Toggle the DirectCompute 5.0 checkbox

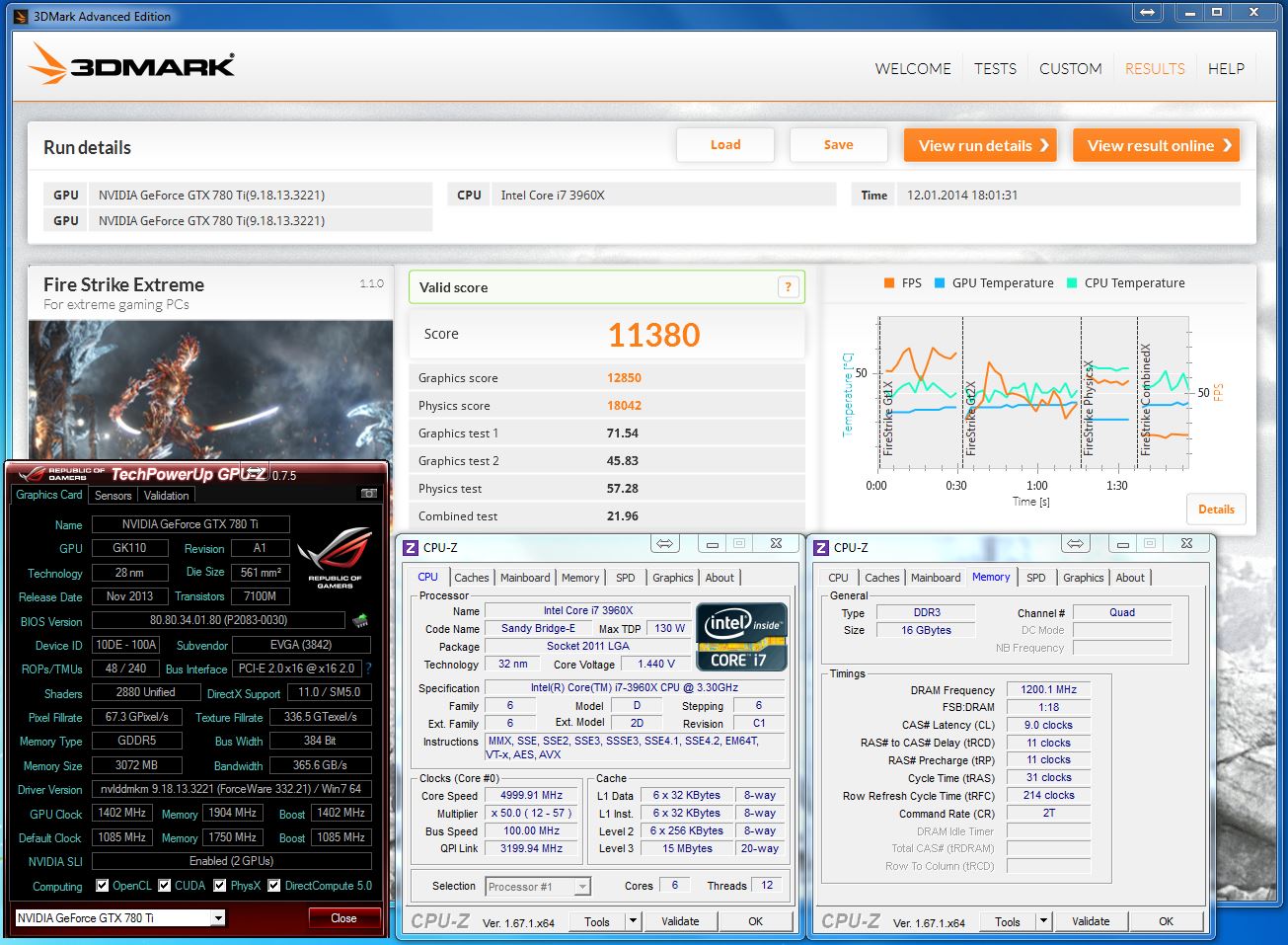click(x=273, y=886)
